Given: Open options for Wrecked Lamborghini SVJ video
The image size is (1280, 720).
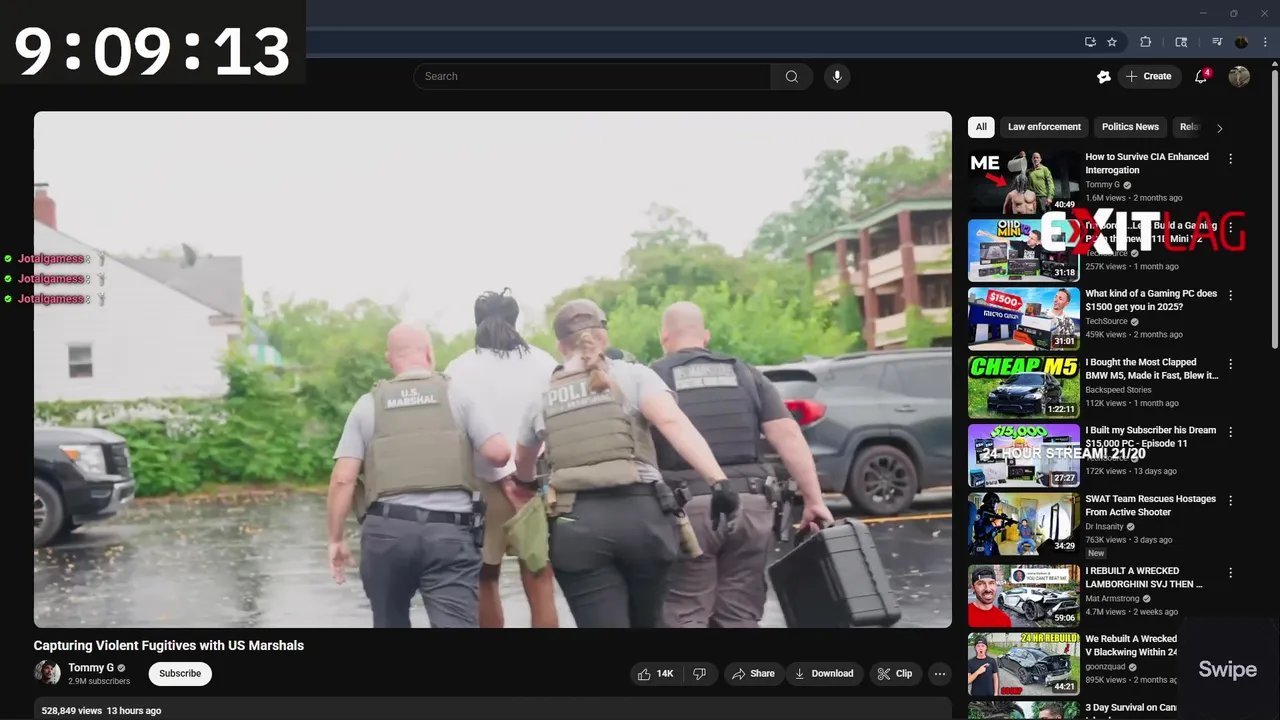Looking at the screenshot, I should (x=1231, y=573).
